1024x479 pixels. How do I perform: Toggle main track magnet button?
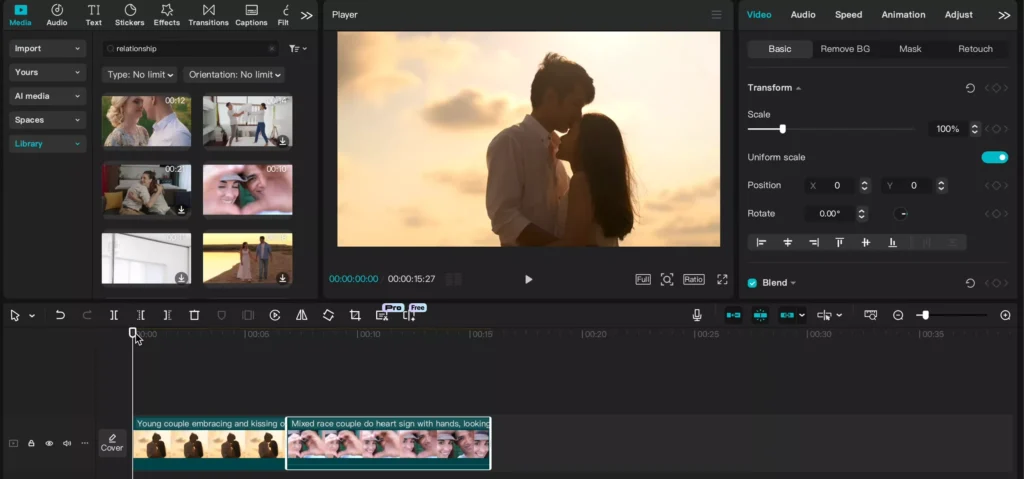733,315
